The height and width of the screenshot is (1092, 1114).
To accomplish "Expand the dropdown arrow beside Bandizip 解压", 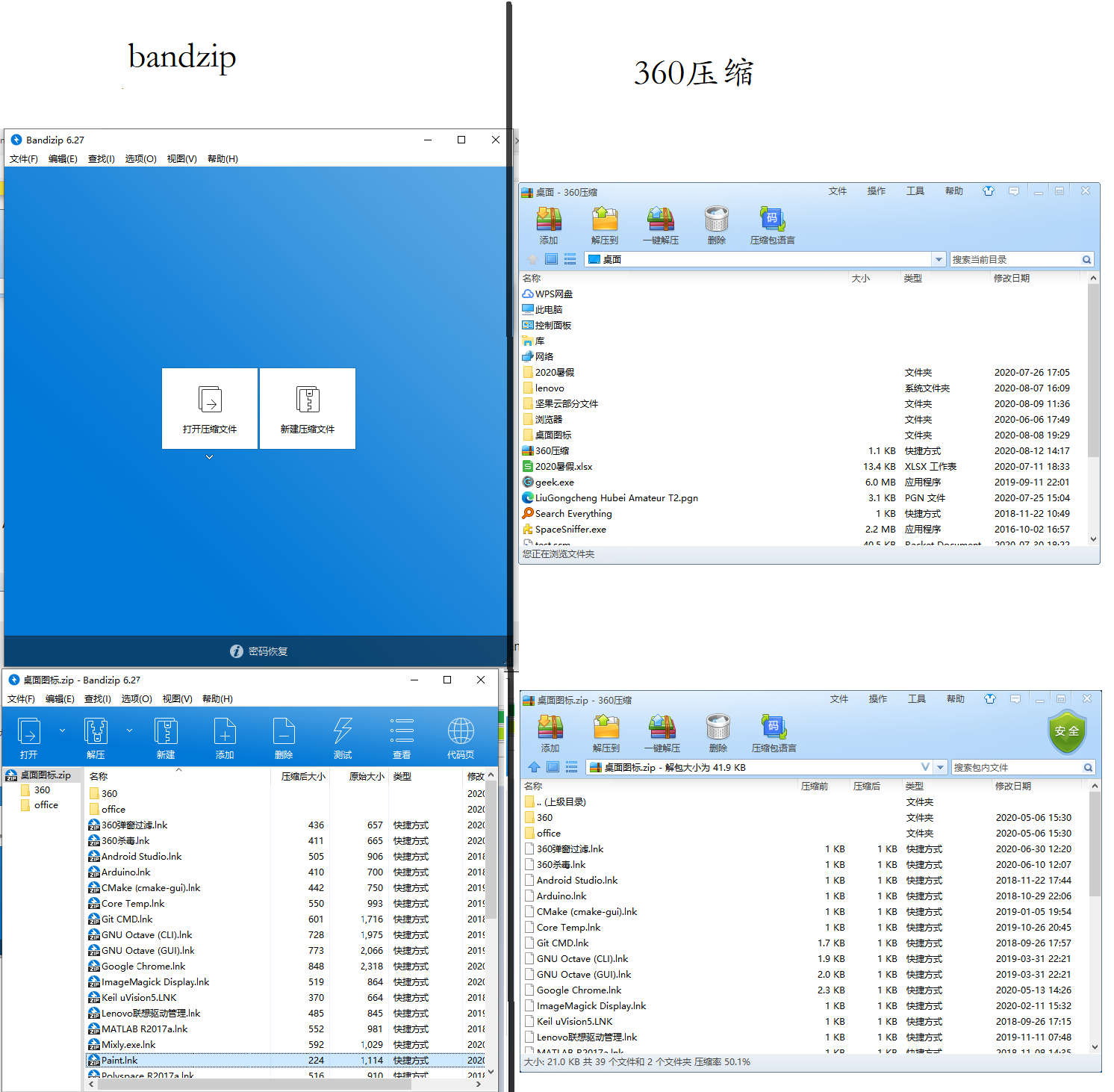I will point(129,730).
